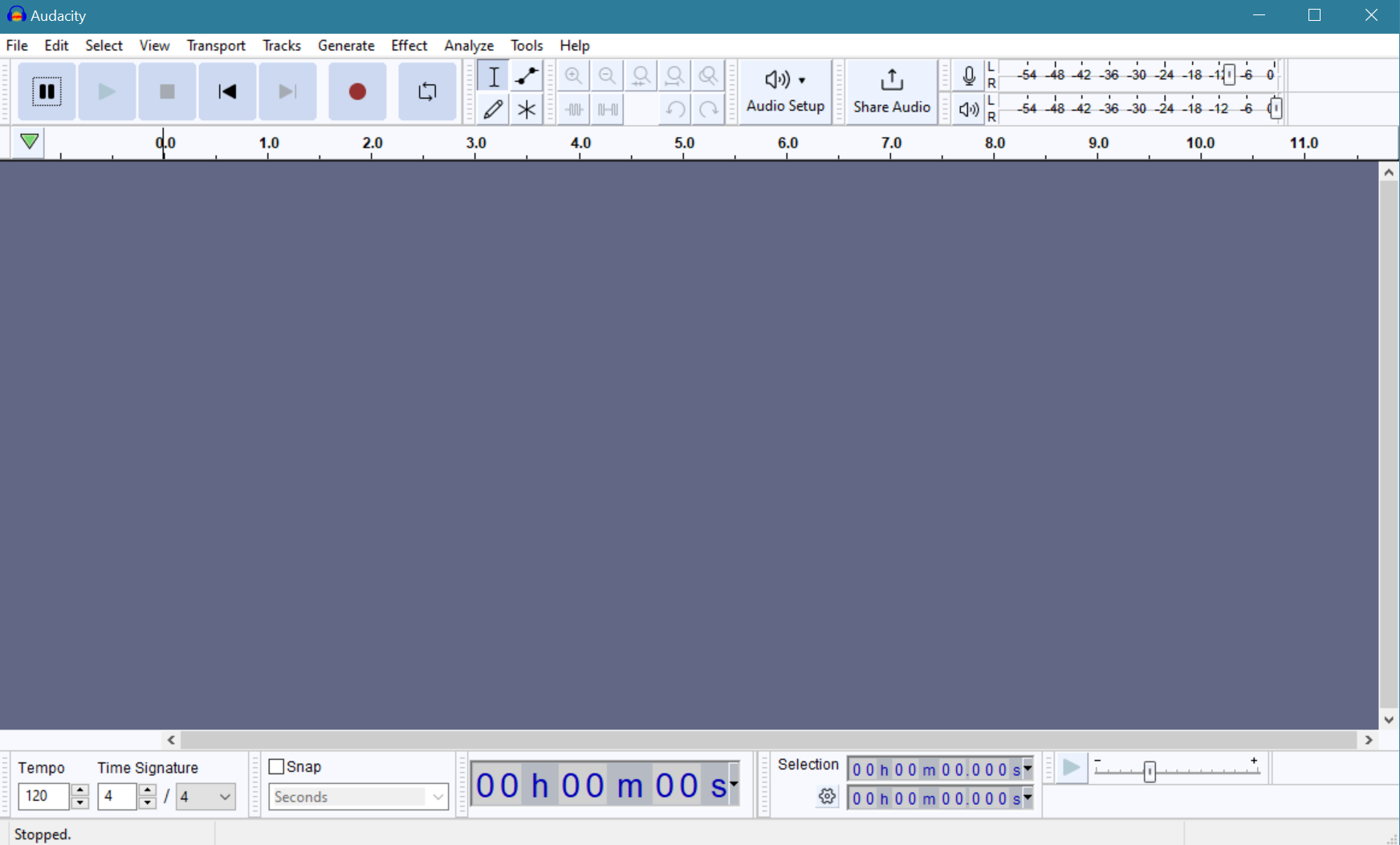Activate the Multi-tool
This screenshot has height=845, width=1400.
coord(526,109)
